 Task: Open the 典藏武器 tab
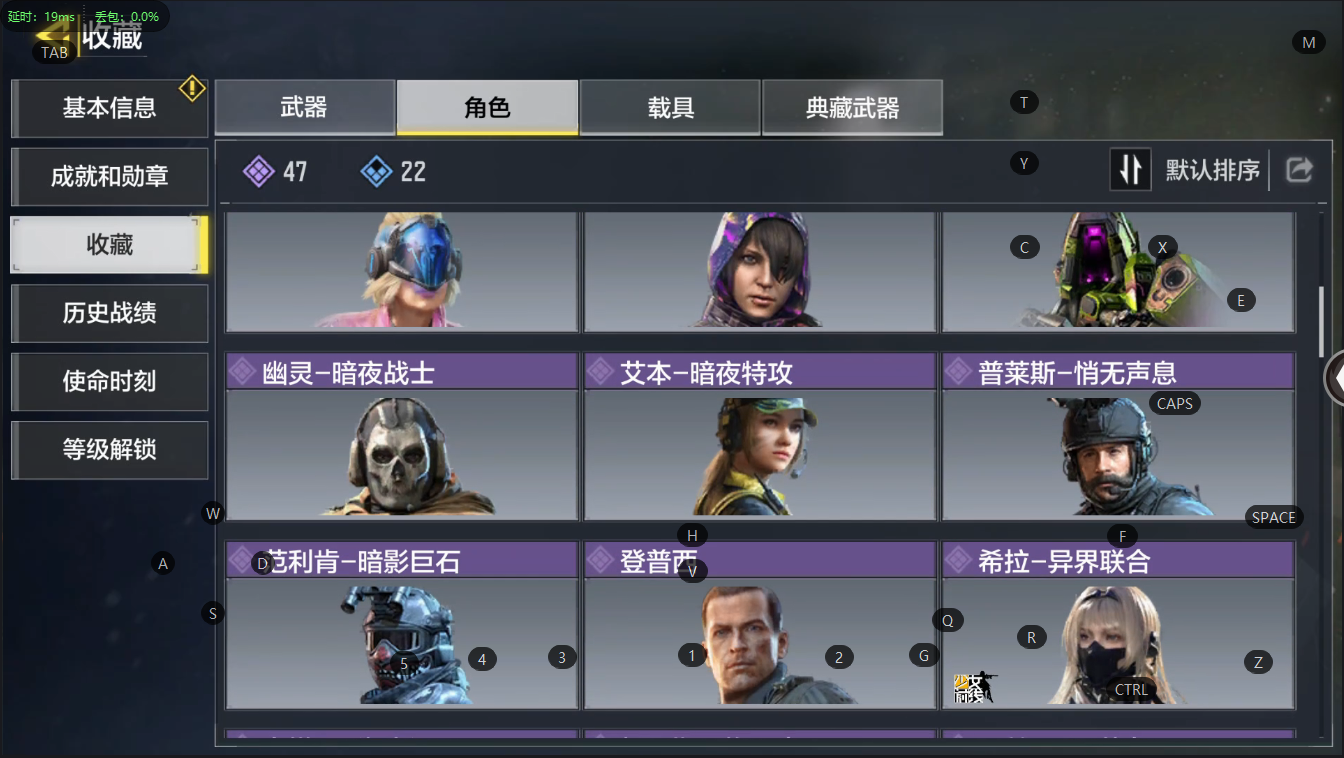pos(852,107)
